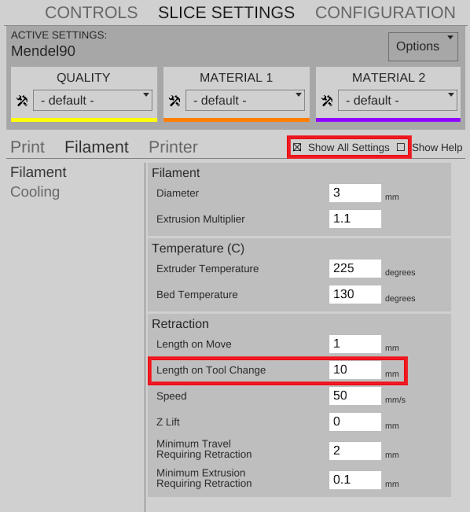Open the Material 2 default preset dropdown
The width and height of the screenshot is (470, 512).
pyautogui.click(x=398, y=100)
